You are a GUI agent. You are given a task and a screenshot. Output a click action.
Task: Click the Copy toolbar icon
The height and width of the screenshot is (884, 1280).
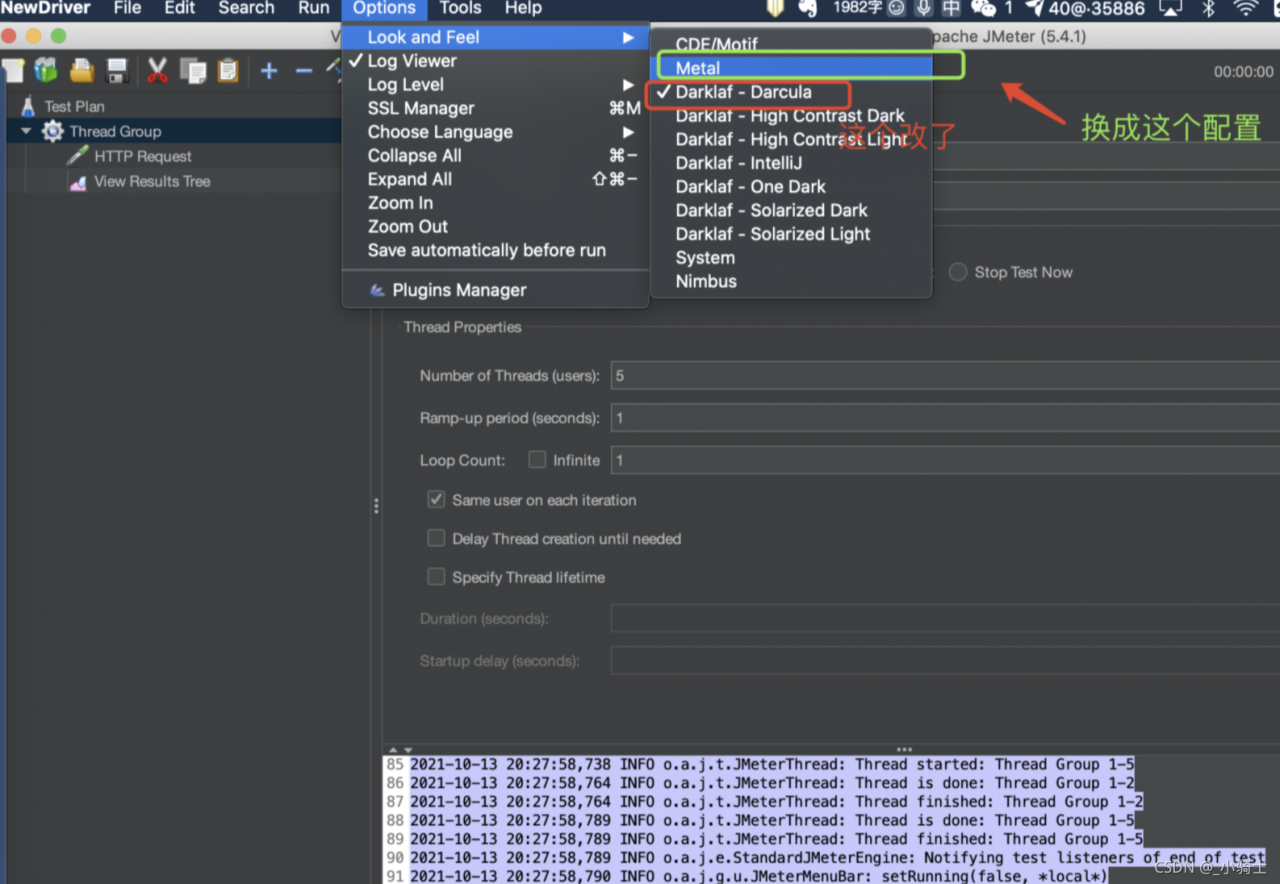click(x=193, y=70)
